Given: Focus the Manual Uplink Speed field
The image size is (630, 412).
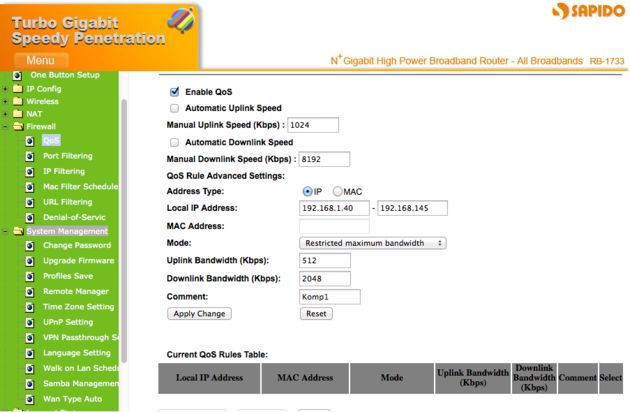Looking at the screenshot, I should click(x=313, y=125).
